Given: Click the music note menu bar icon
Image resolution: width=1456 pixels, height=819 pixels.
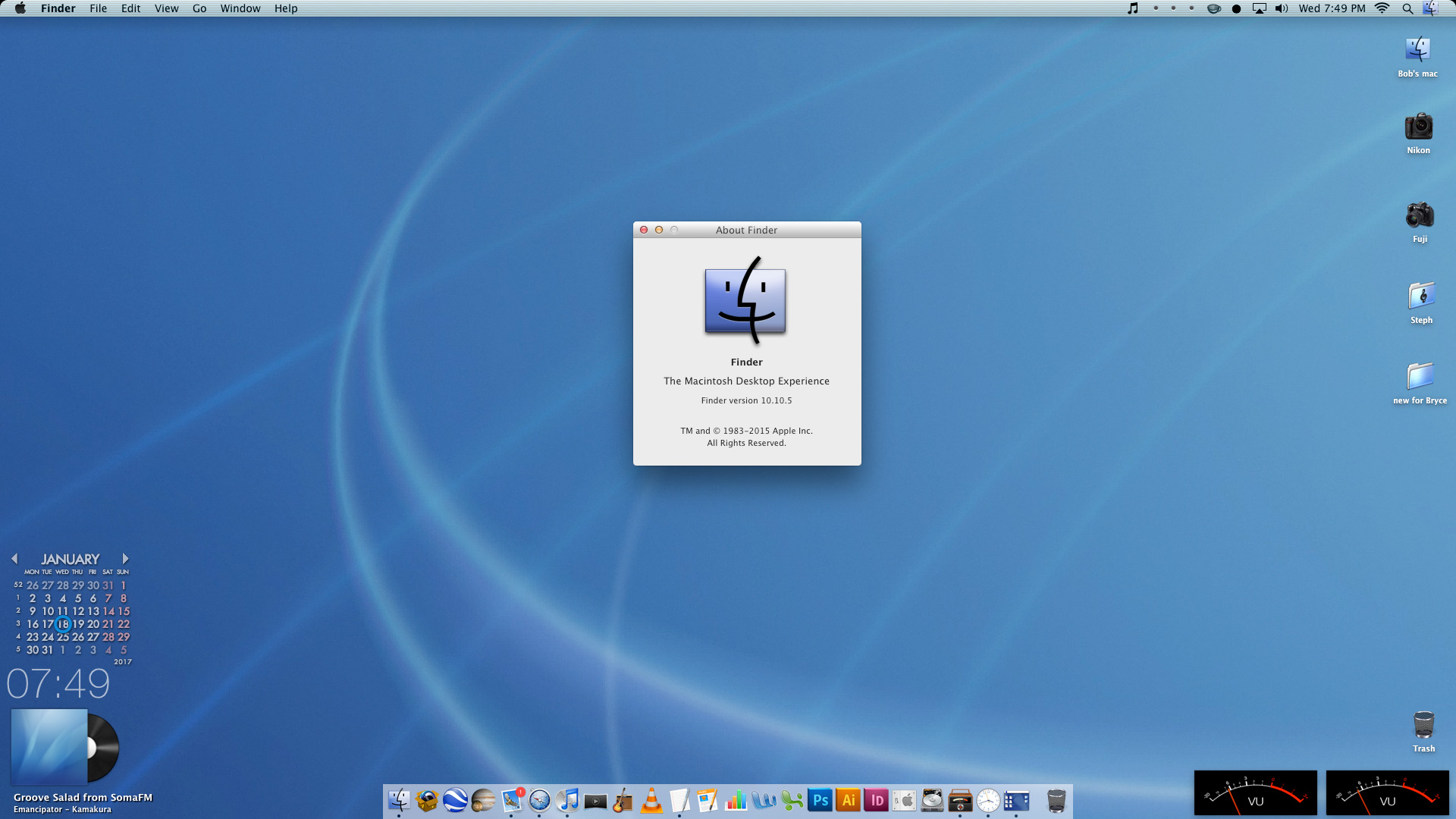Looking at the screenshot, I should pyautogui.click(x=1133, y=8).
